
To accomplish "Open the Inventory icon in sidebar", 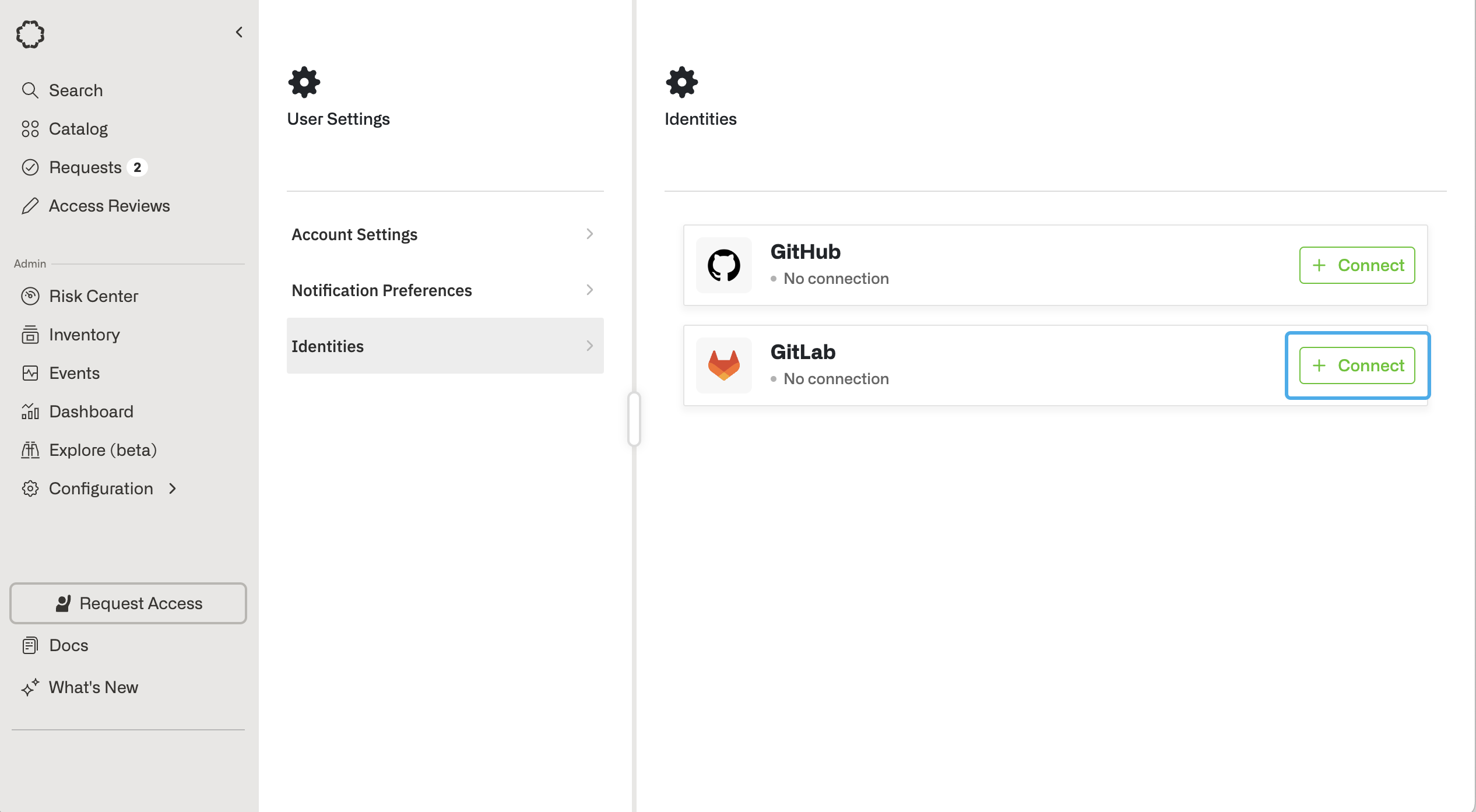I will tap(30, 335).
